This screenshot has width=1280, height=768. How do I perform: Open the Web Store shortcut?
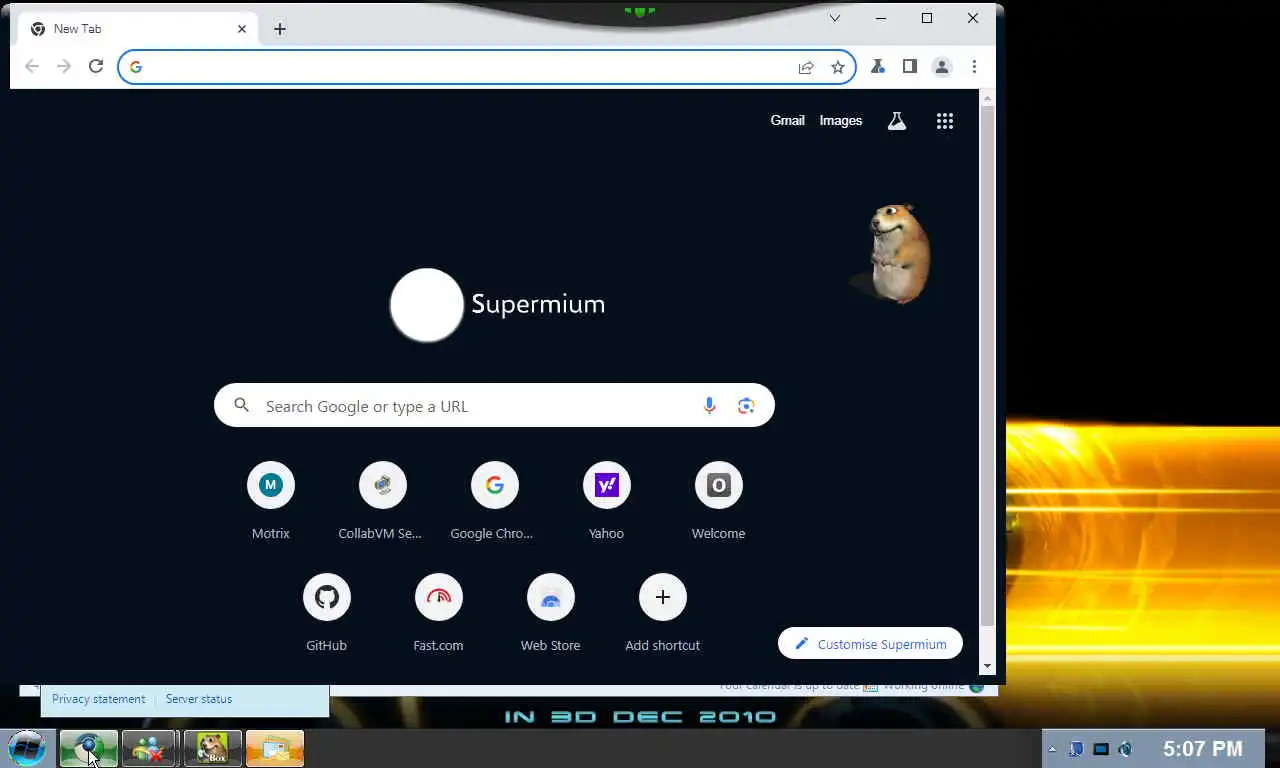tap(550, 612)
